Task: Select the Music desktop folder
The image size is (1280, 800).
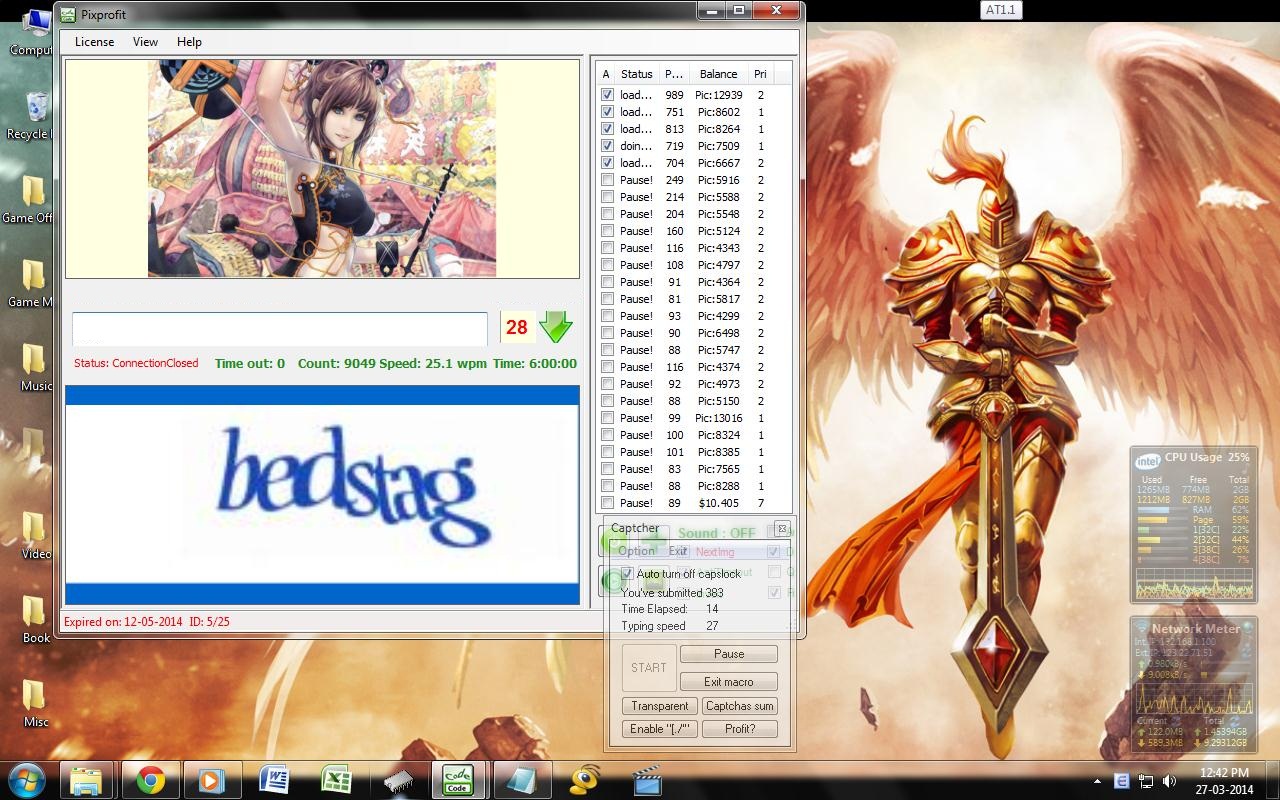Action: [x=34, y=367]
